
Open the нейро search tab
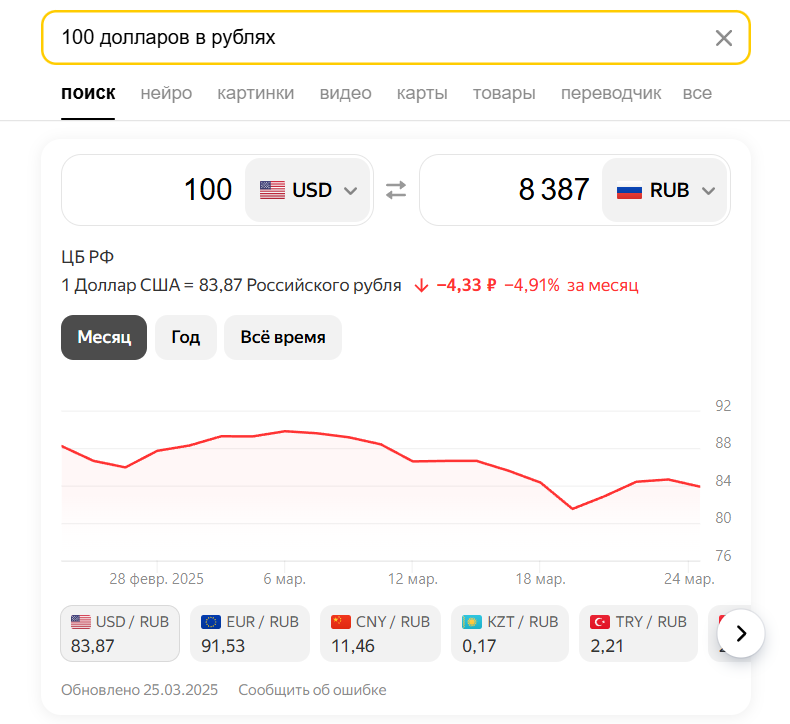pyautogui.click(x=166, y=93)
